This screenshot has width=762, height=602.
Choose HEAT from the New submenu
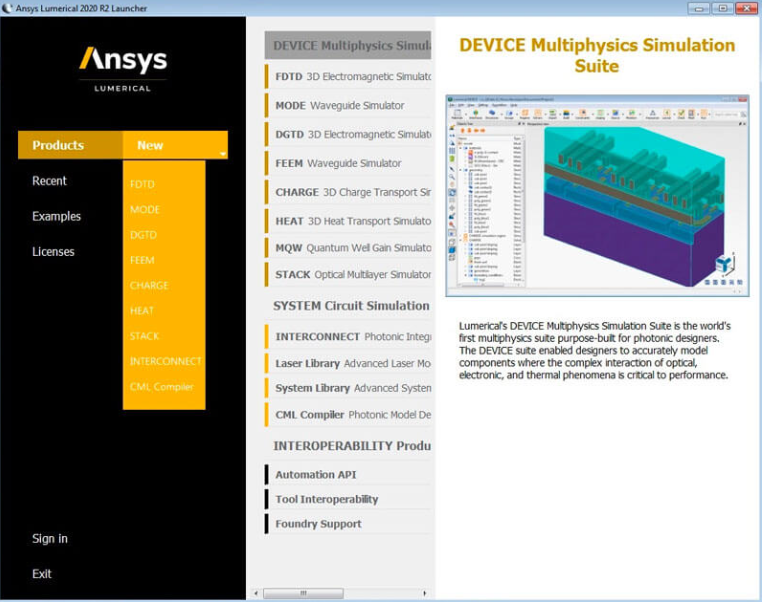coord(141,311)
